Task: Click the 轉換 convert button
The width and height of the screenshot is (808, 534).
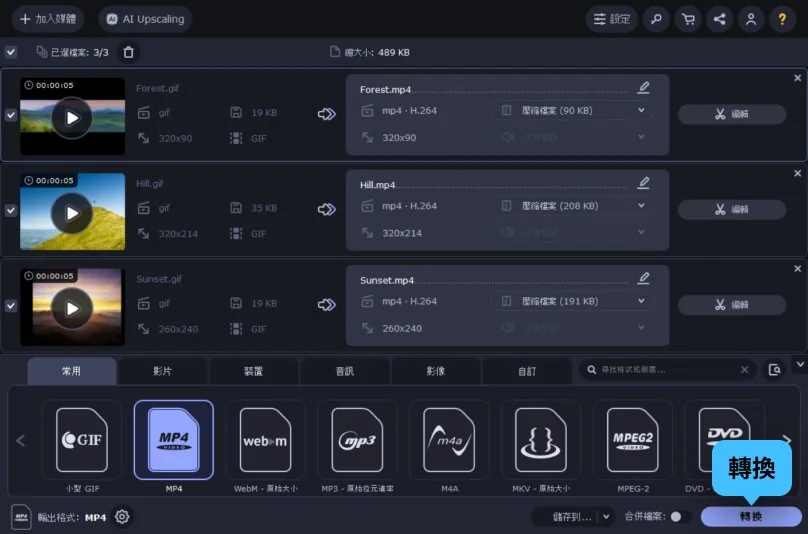Action: [750, 516]
